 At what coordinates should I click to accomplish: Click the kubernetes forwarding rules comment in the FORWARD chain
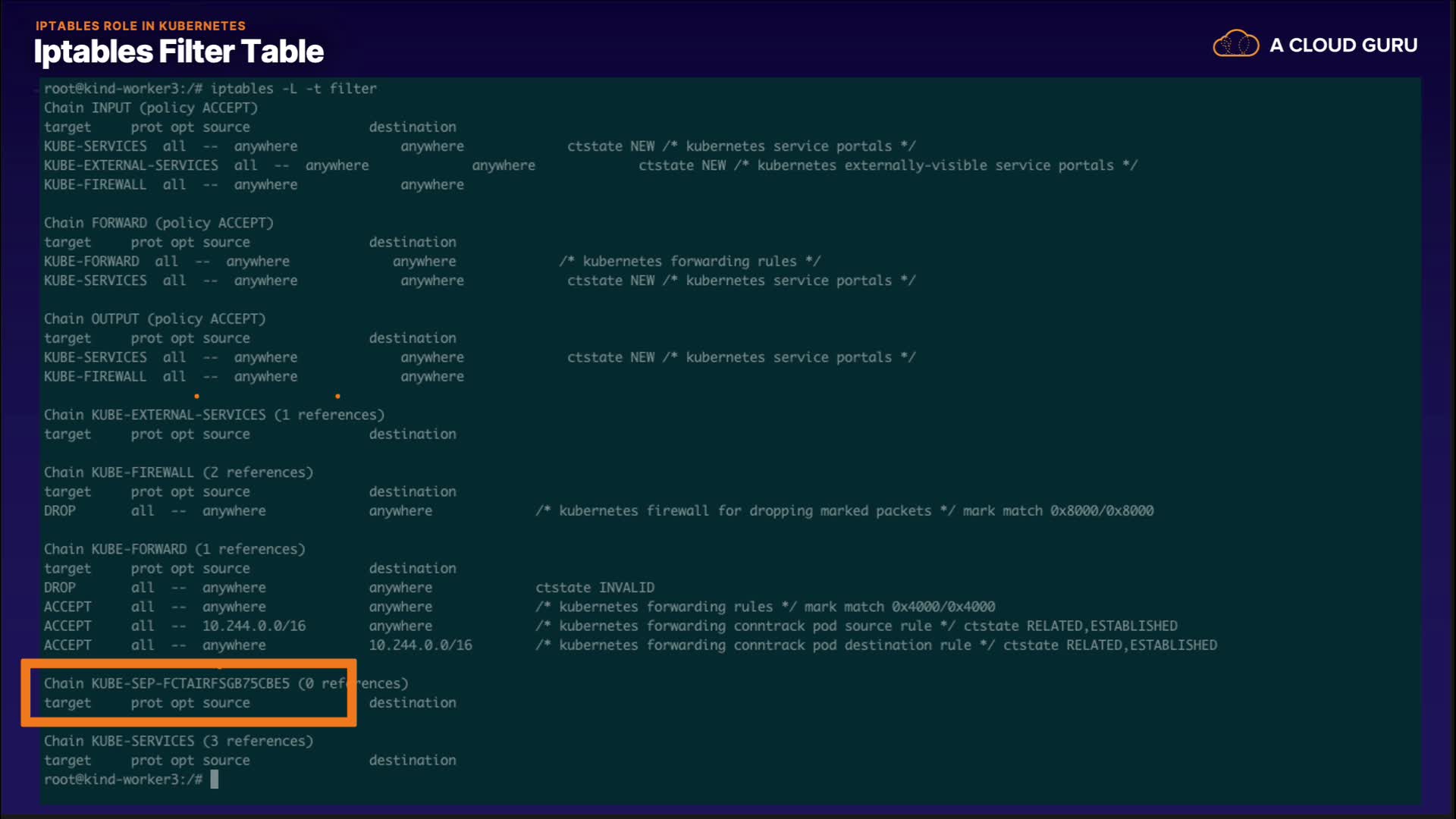coord(689,262)
